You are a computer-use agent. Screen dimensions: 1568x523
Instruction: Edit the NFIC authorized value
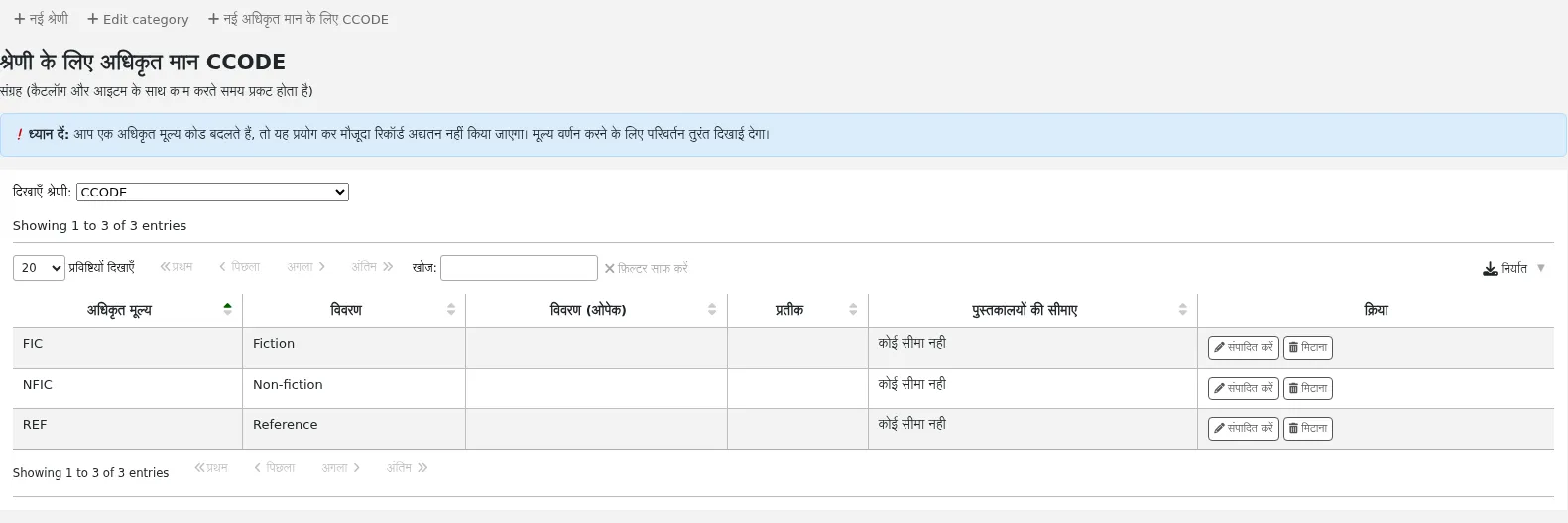[1243, 388]
